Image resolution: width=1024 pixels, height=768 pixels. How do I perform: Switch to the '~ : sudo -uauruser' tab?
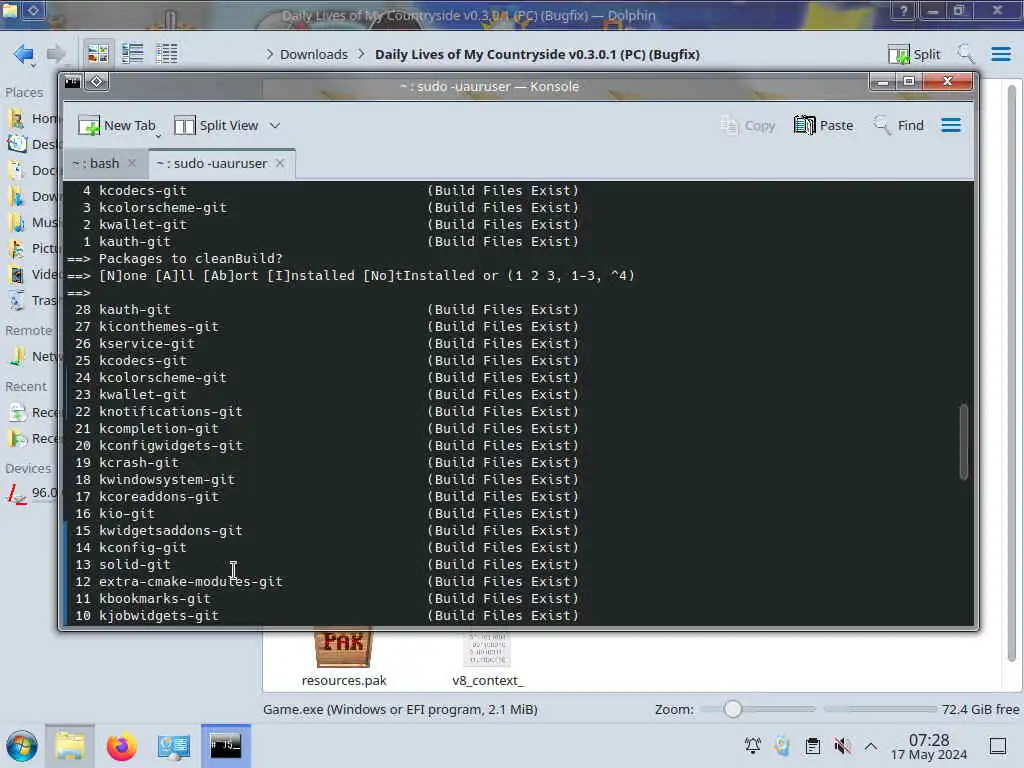pyautogui.click(x=212, y=163)
